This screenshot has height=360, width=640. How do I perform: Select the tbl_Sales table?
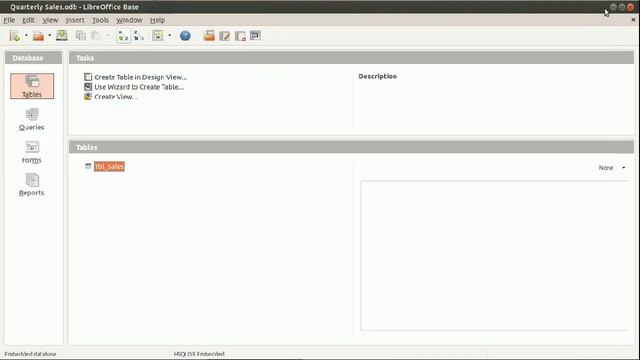tap(109, 167)
